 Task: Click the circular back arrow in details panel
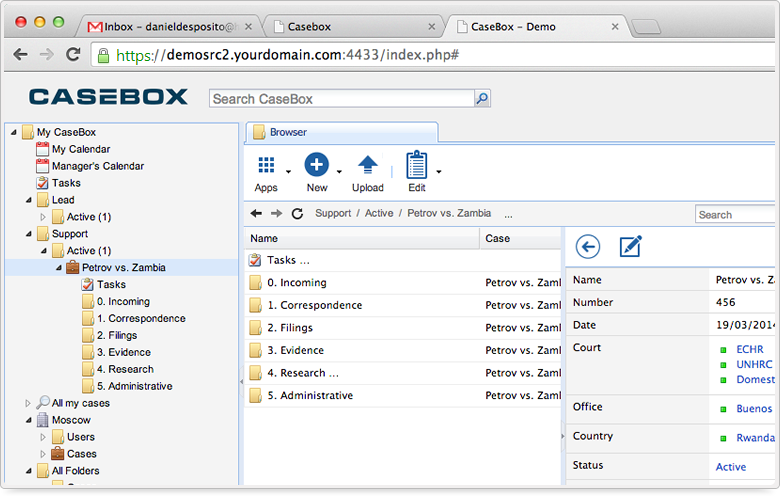click(587, 247)
